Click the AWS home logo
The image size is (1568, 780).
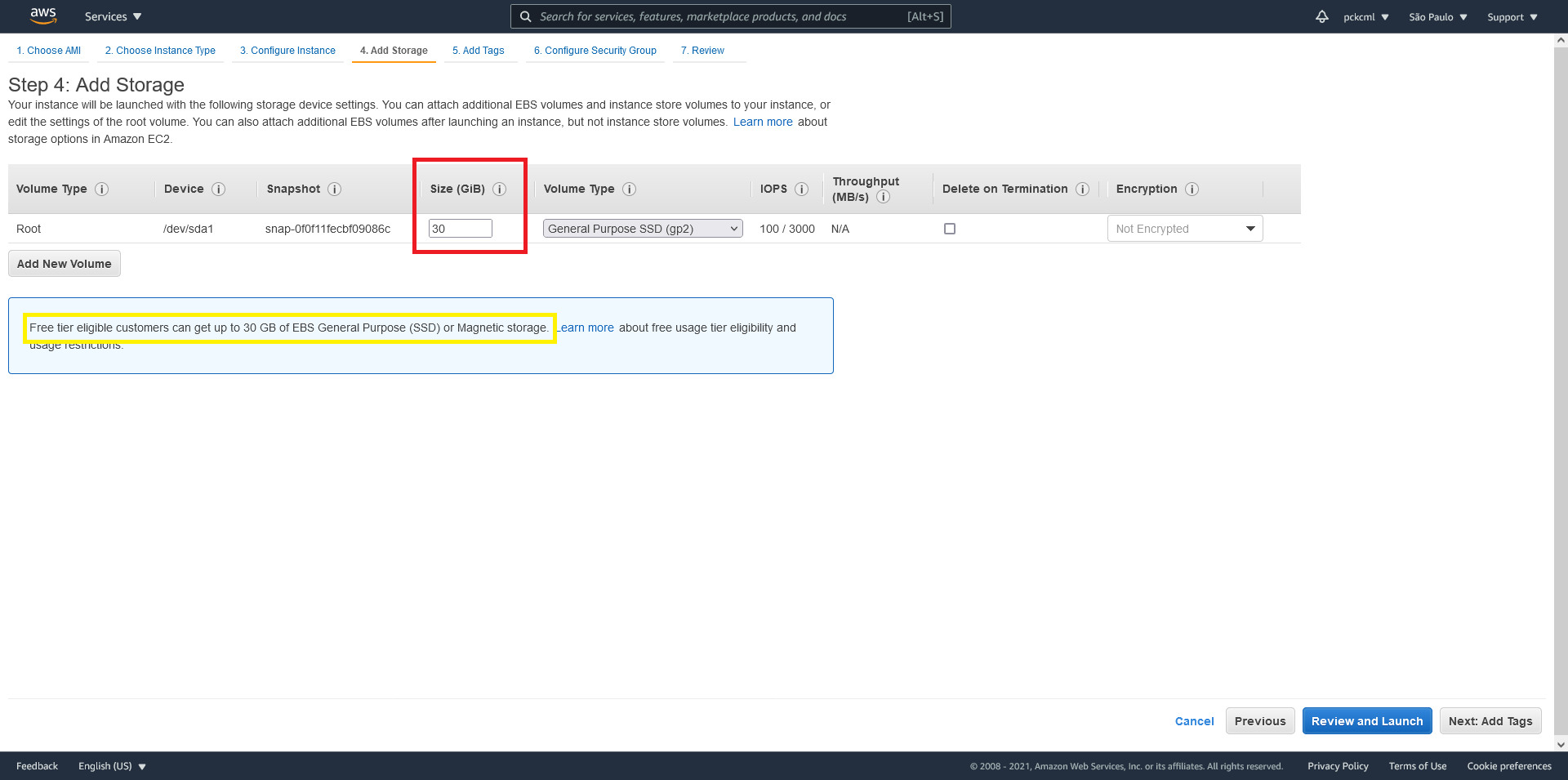42,16
